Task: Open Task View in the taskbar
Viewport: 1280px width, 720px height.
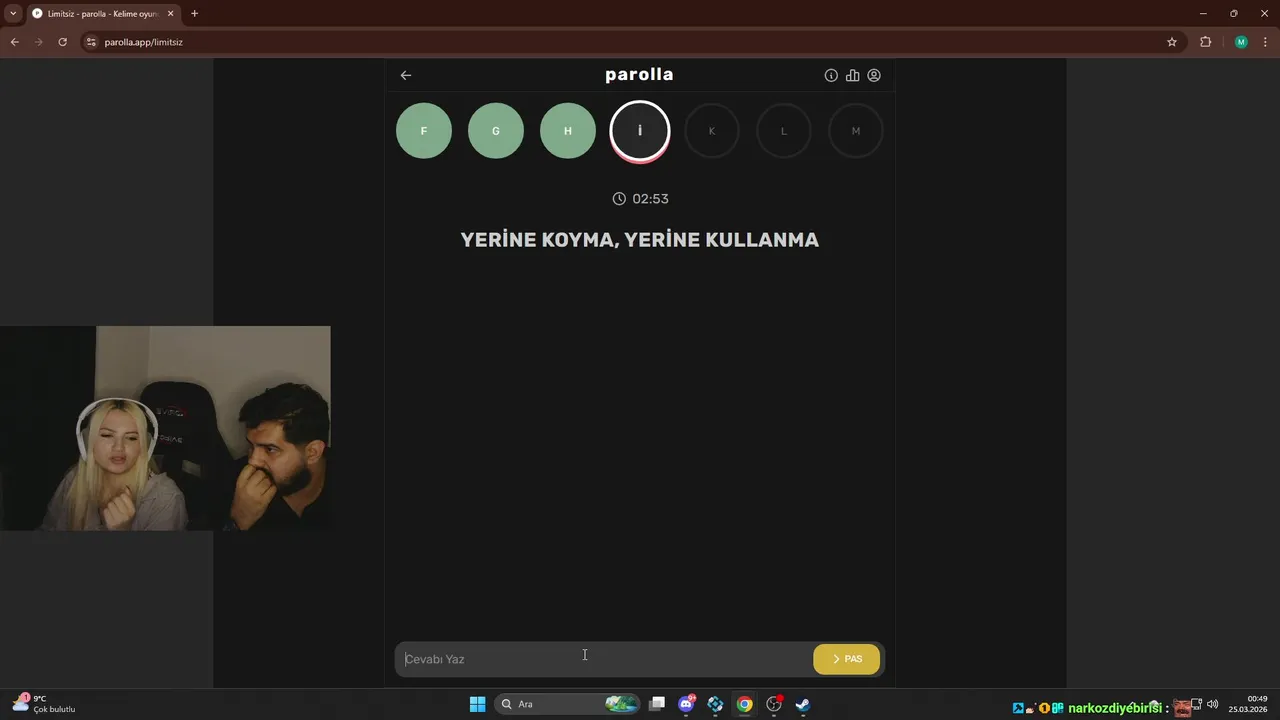Action: pyautogui.click(x=657, y=704)
